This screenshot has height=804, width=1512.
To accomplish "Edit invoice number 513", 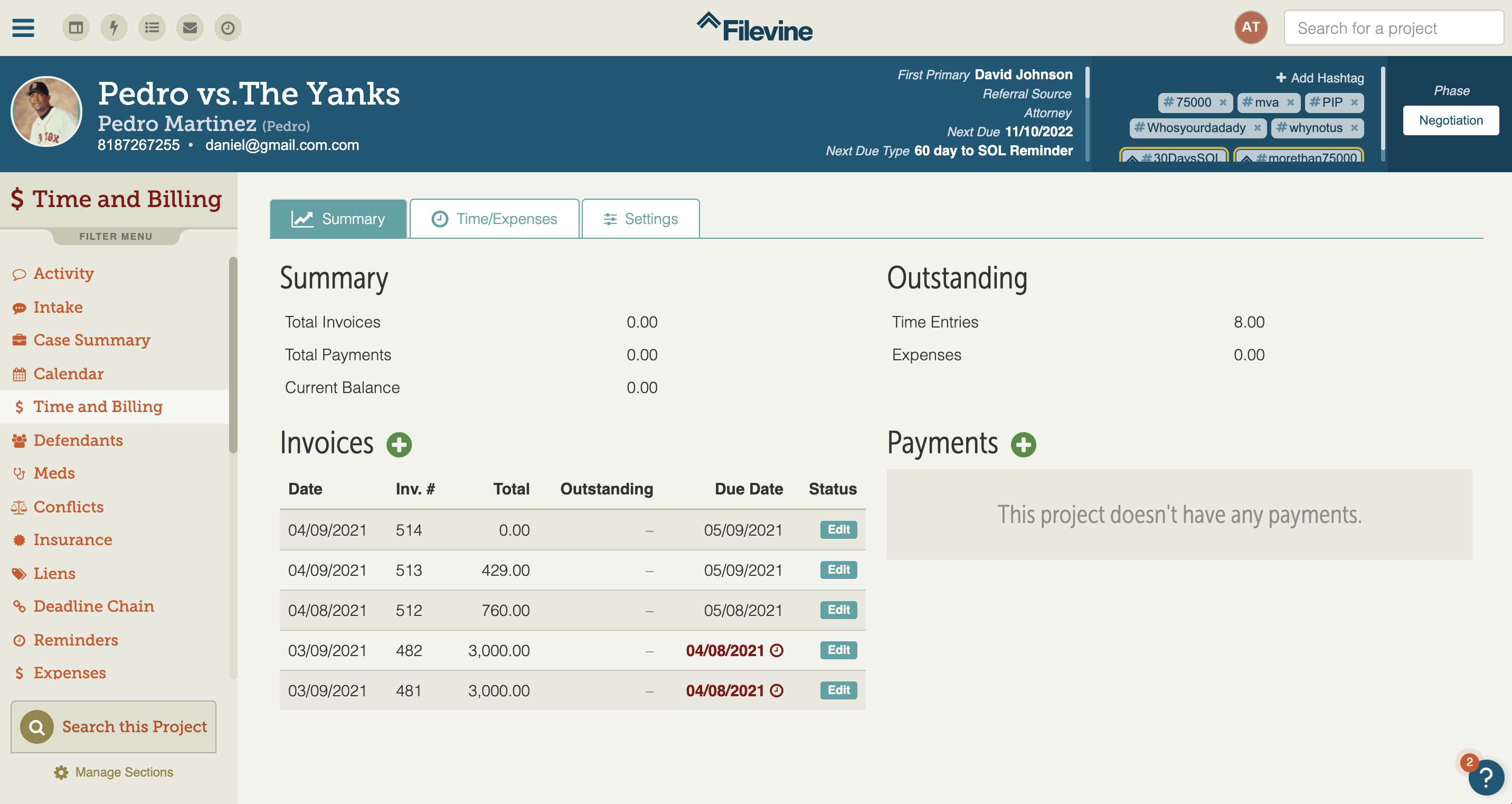I will tap(838, 569).
